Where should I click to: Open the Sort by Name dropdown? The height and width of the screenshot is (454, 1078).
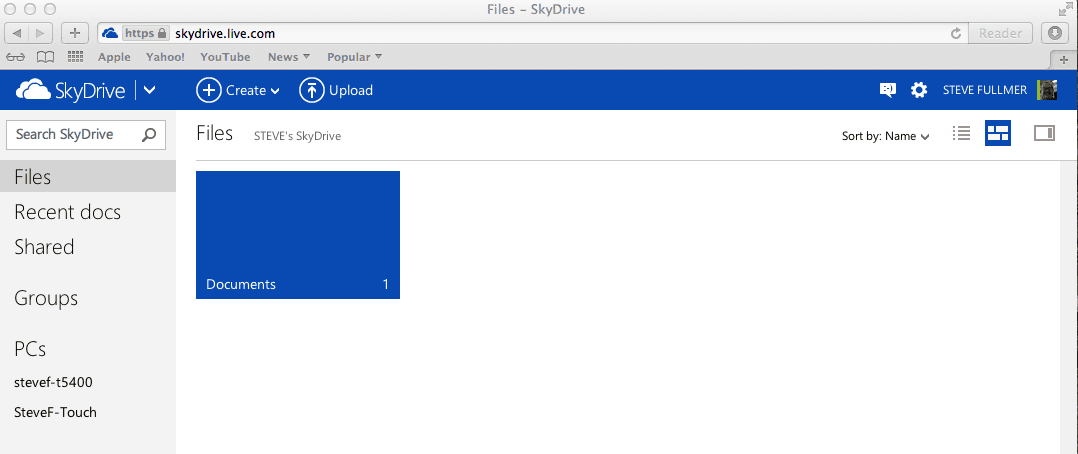886,136
